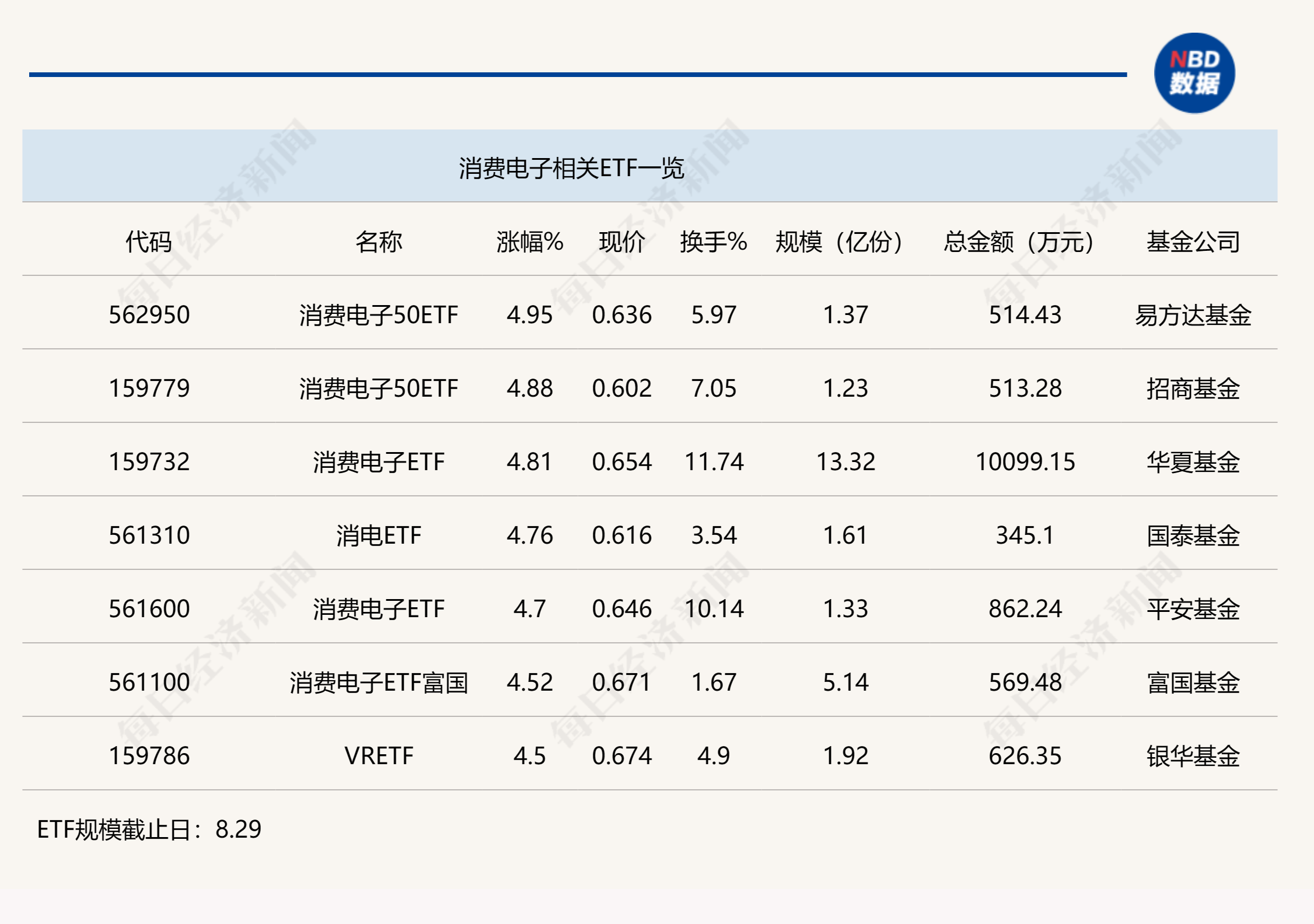Click the 涨幅% column header
This screenshot has height=924, width=1314.
click(x=529, y=242)
